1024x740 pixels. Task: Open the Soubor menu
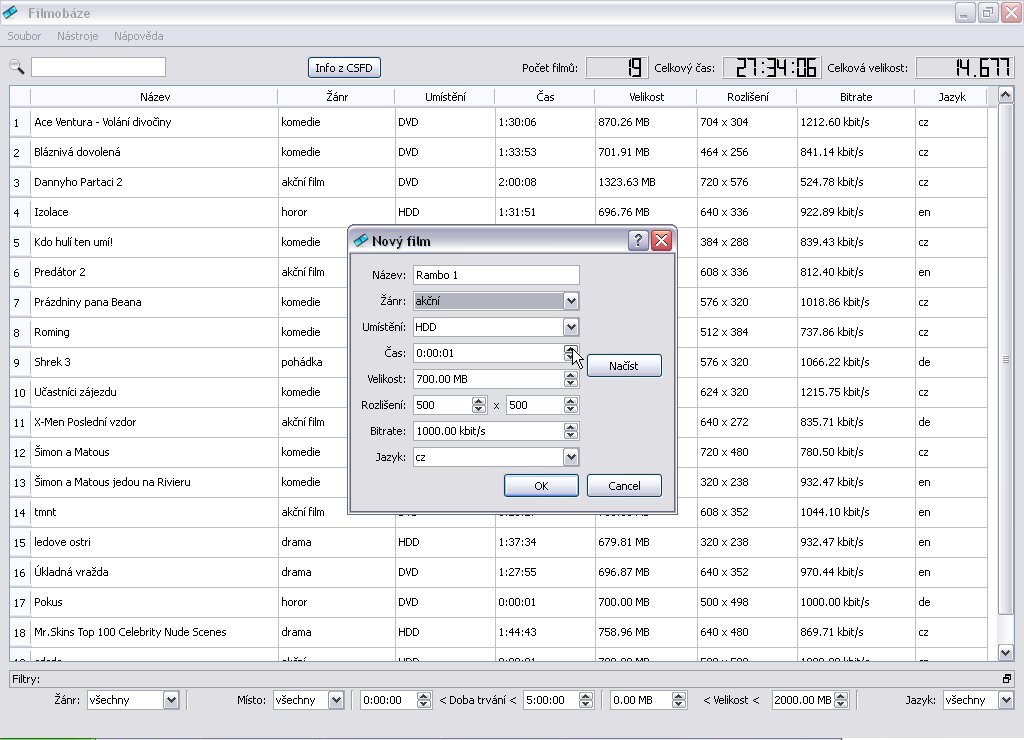click(x=24, y=36)
